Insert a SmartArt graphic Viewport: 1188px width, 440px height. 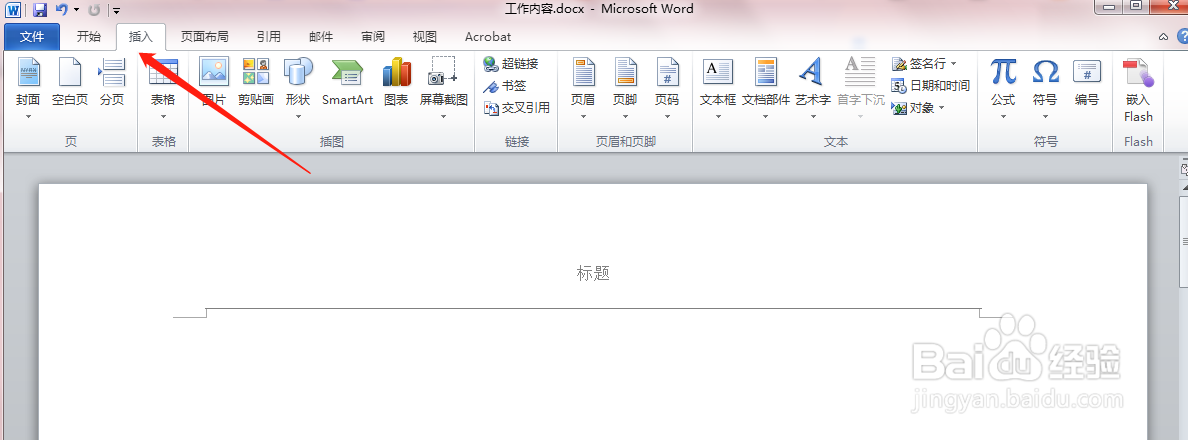click(x=348, y=83)
